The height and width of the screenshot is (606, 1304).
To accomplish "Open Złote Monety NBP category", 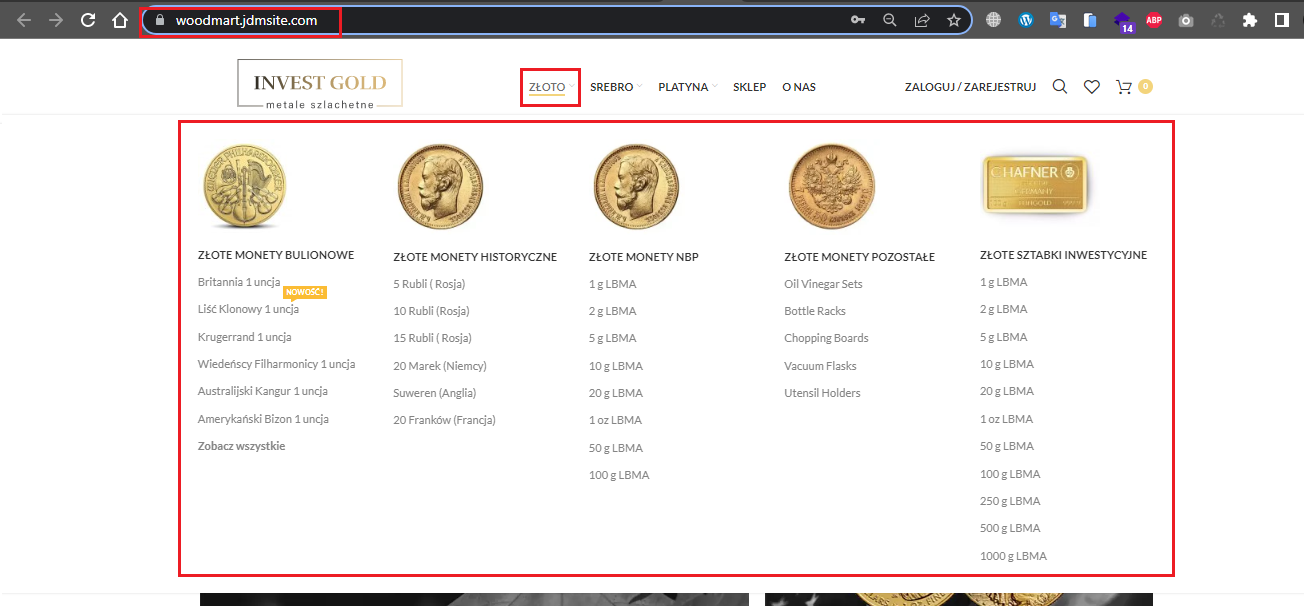I will point(644,257).
